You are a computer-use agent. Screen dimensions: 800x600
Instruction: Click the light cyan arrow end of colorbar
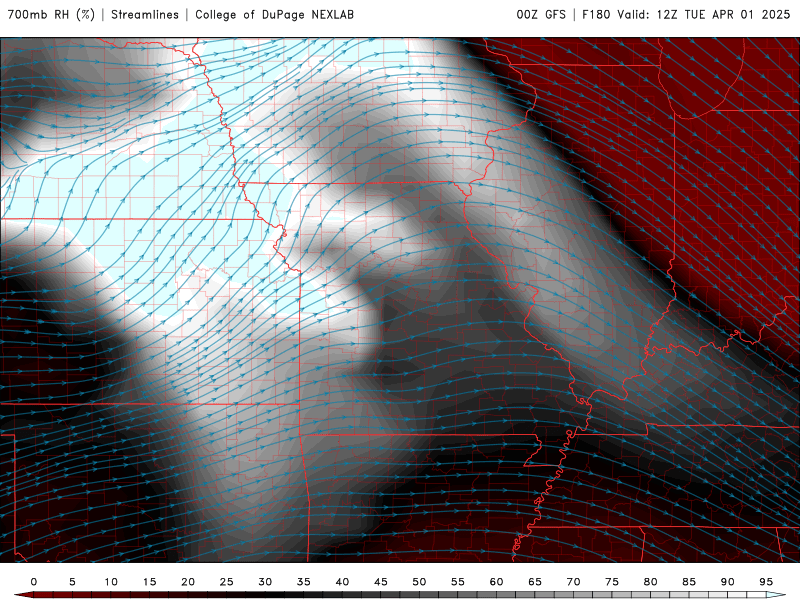coord(777,595)
